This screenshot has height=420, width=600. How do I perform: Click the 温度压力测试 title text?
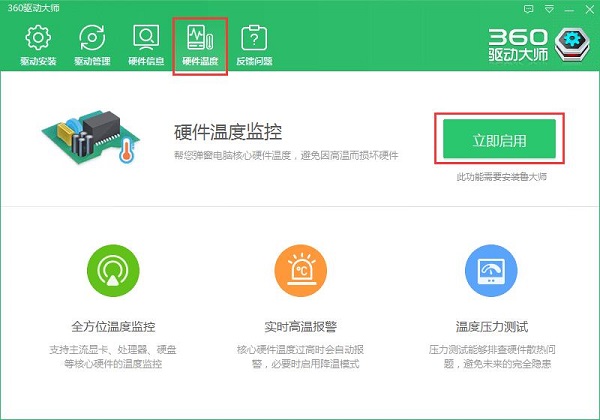[x=492, y=327]
